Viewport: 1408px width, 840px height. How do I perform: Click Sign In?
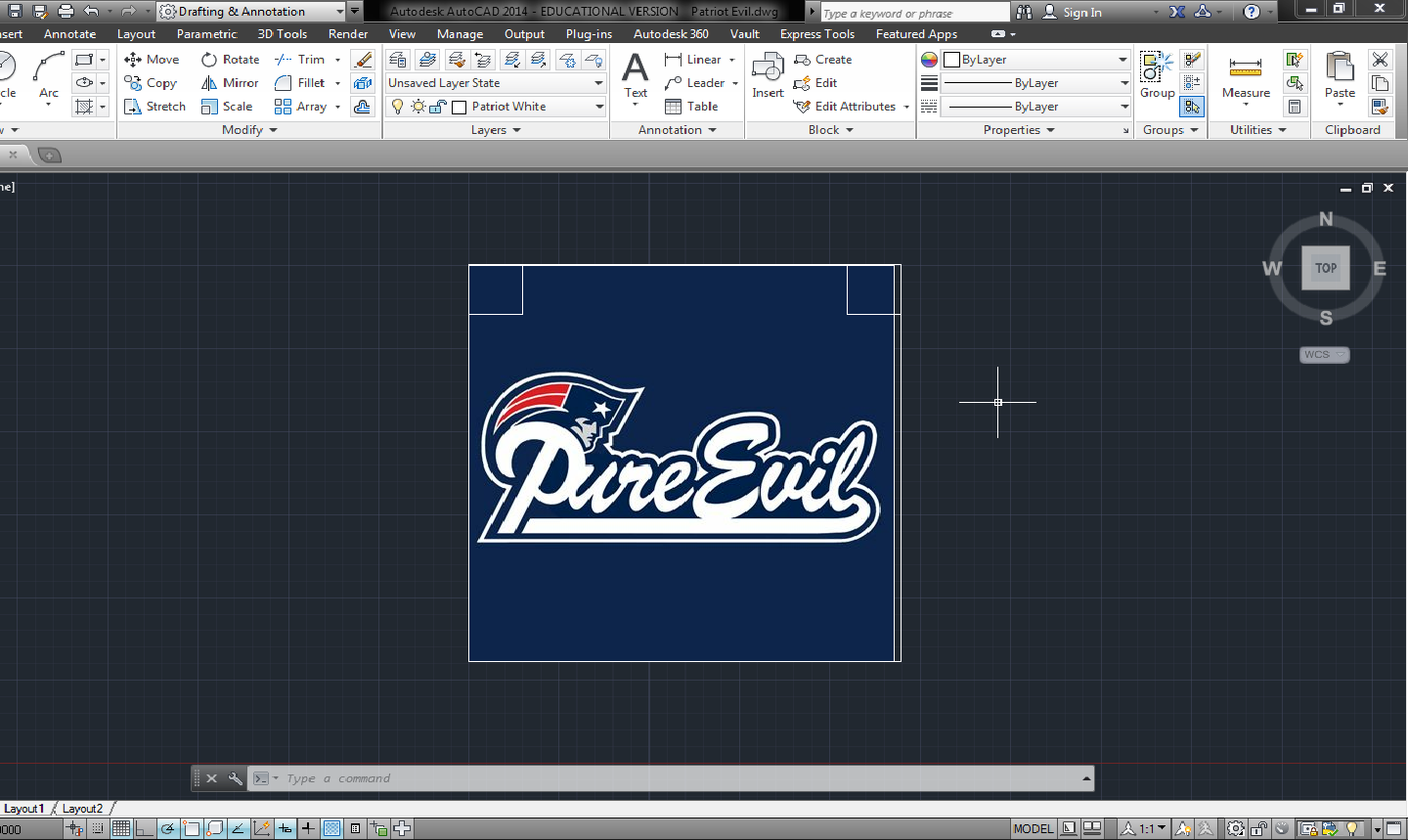[1073, 13]
